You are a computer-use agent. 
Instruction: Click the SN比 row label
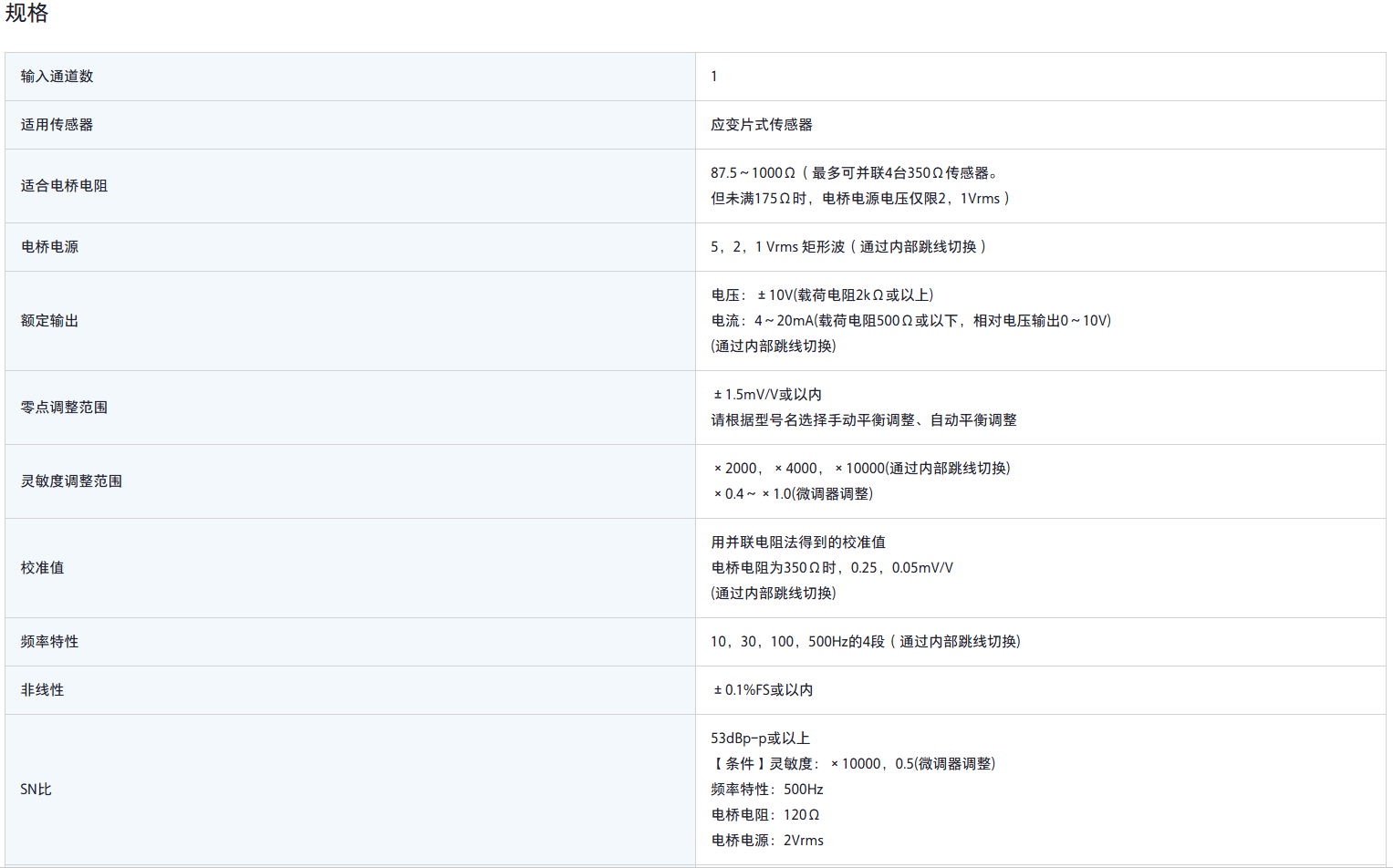[x=36, y=790]
